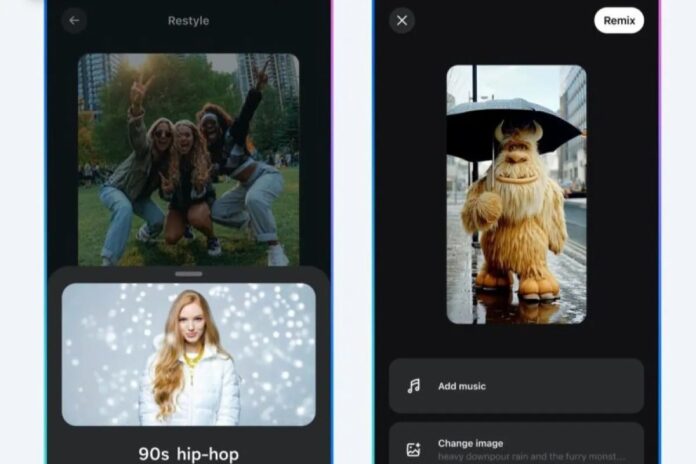The height and width of the screenshot is (464, 696).
Task: Select the group photo of friends in park
Action: click(189, 160)
